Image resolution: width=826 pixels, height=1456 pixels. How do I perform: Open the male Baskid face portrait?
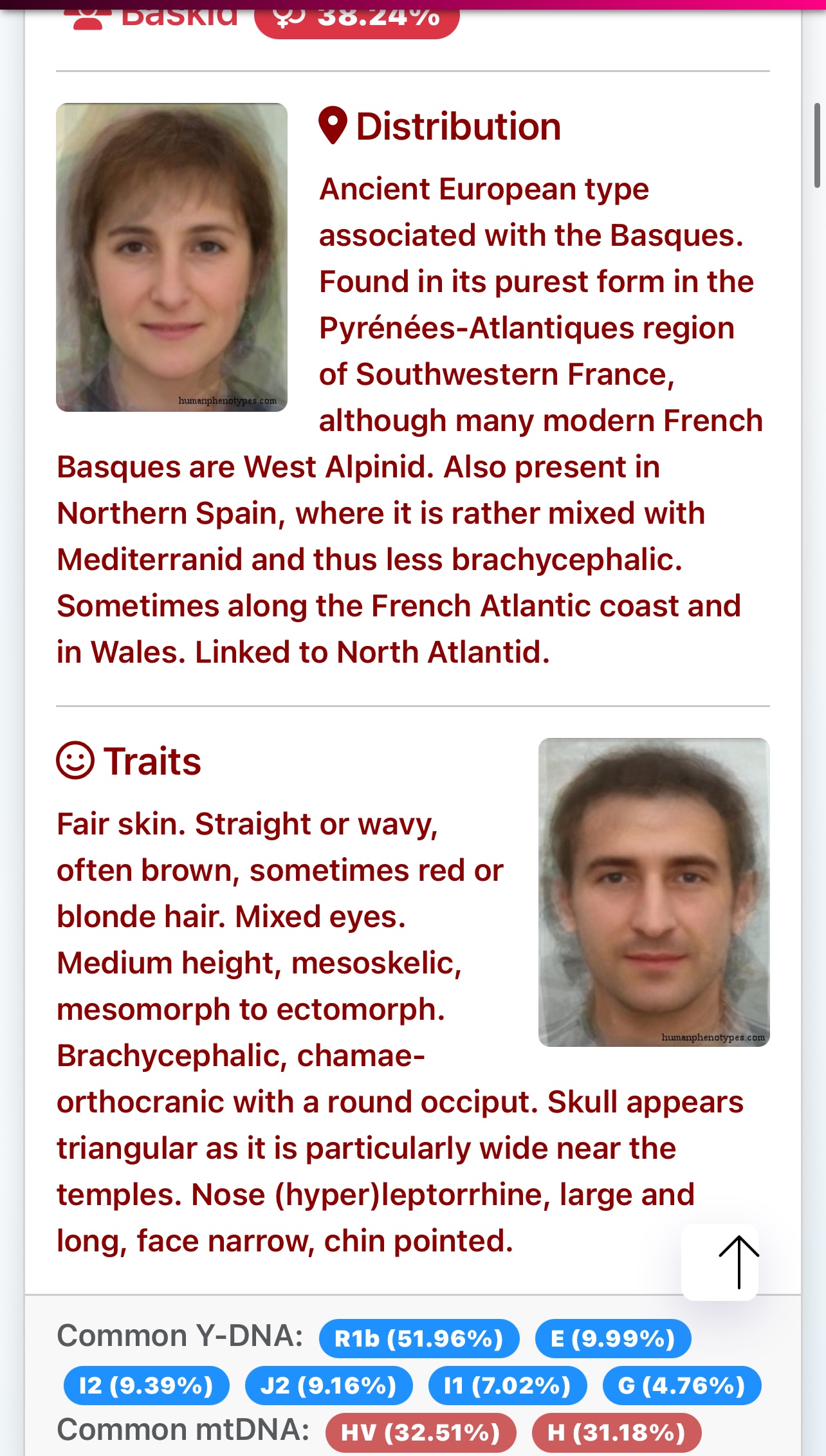pos(654,892)
